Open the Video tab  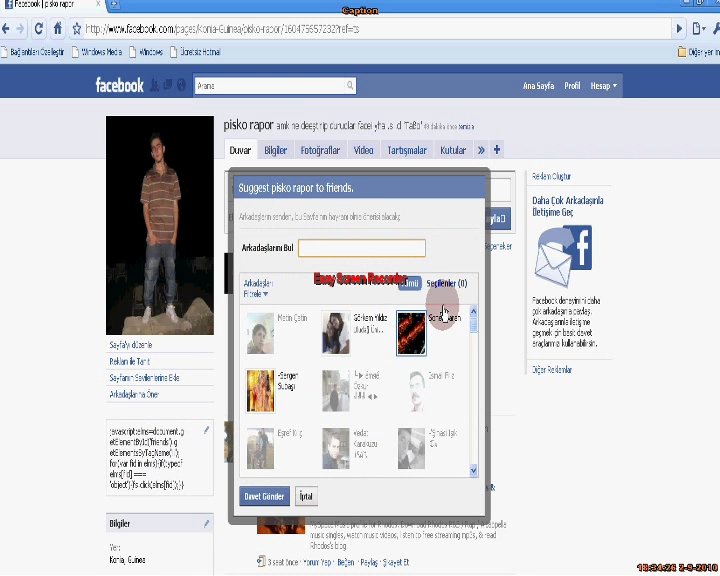point(363,150)
